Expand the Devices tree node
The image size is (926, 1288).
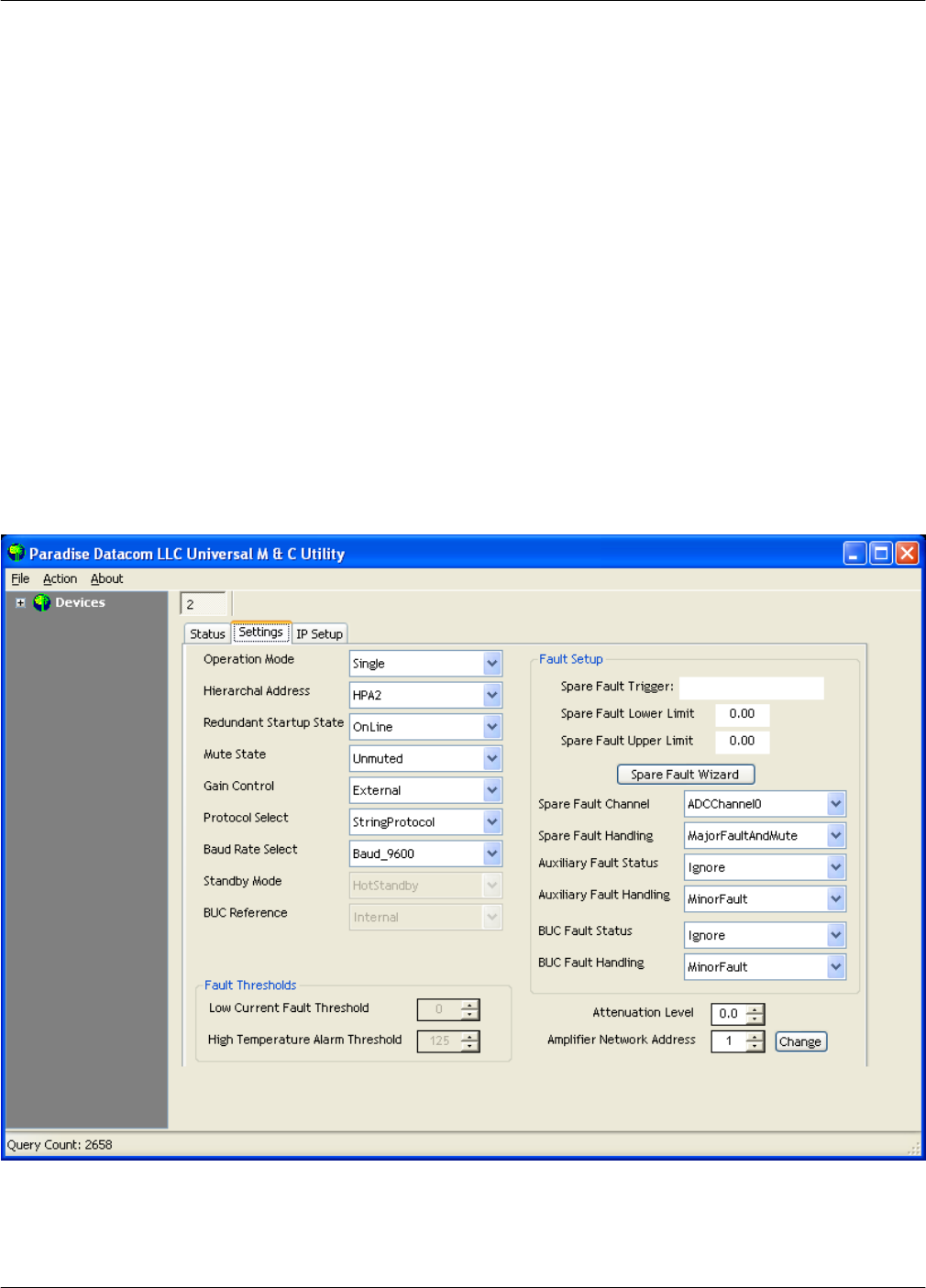pyautogui.click(x=20, y=603)
